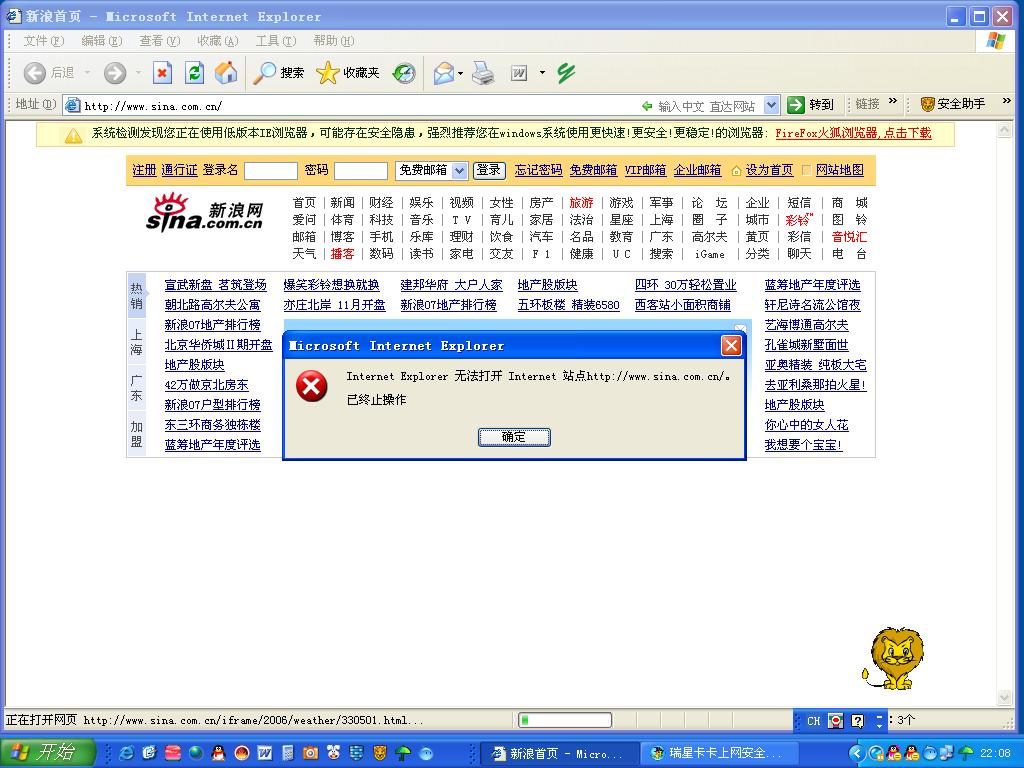Viewport: 1024px width, 768px height.
Task: Open 北京华侨城II期开盘 link
Action: point(218,345)
